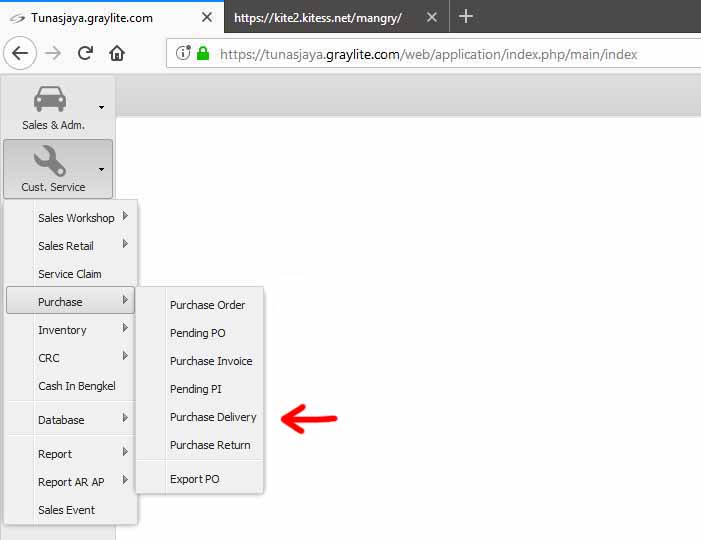Go to browser home page icon

point(117,54)
